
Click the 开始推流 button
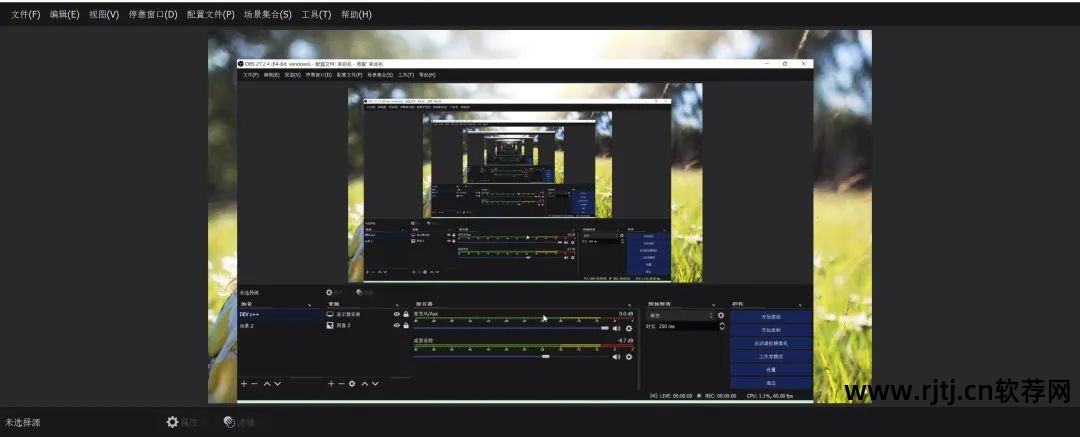(770, 316)
